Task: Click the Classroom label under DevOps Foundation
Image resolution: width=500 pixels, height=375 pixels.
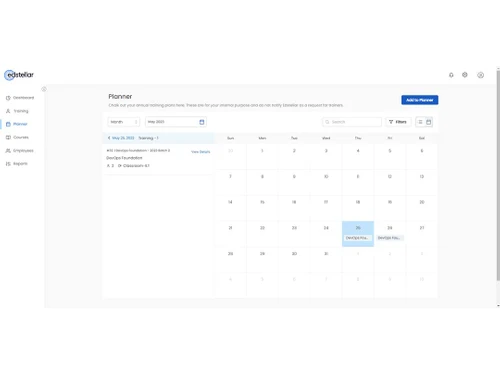Action: coord(136,166)
